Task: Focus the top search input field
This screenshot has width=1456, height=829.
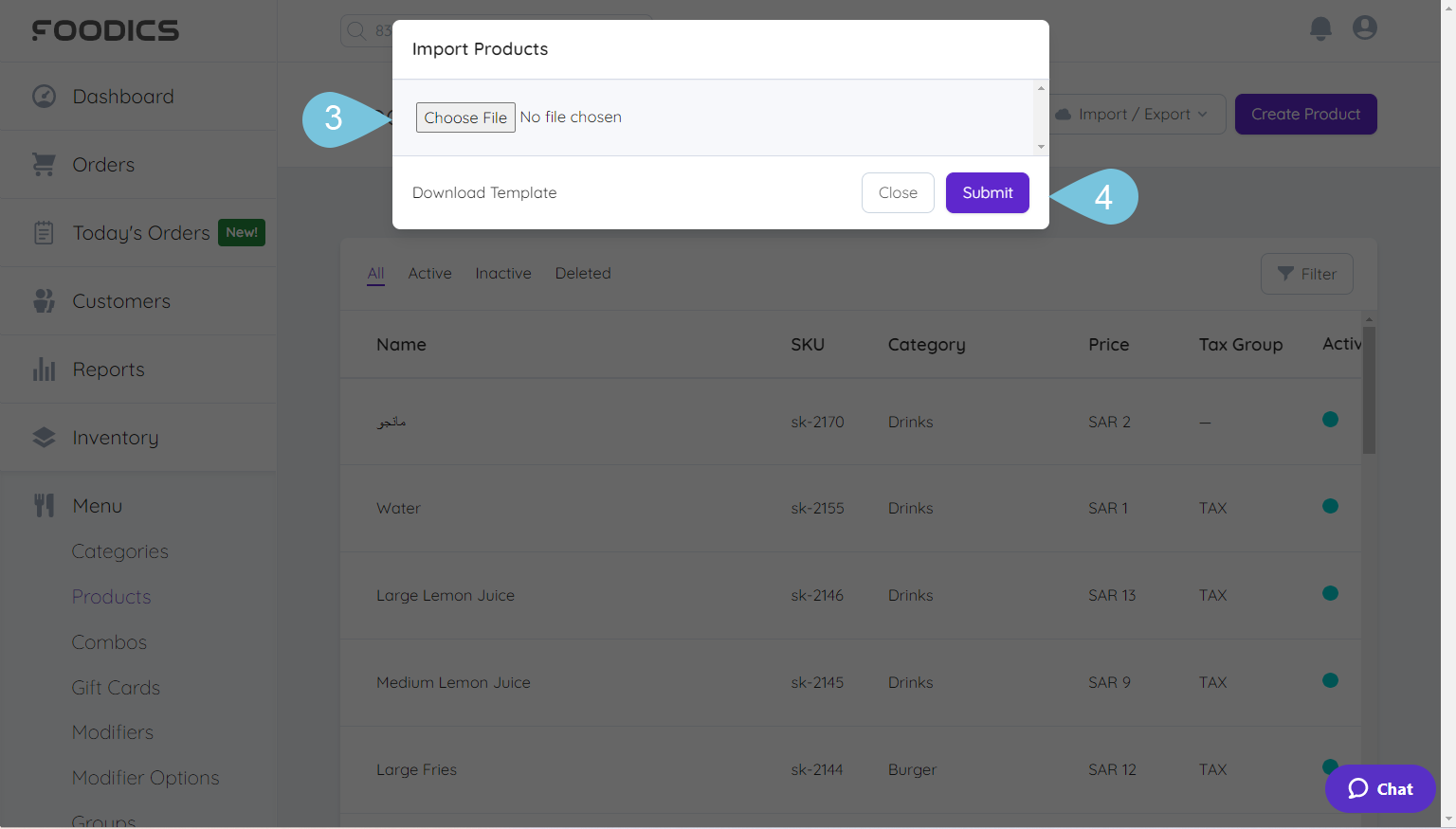Action: point(497,30)
